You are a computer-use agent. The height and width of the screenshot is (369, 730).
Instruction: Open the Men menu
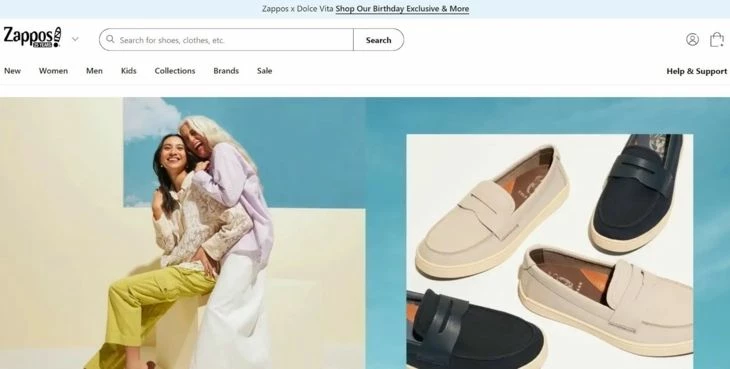[x=94, y=71]
